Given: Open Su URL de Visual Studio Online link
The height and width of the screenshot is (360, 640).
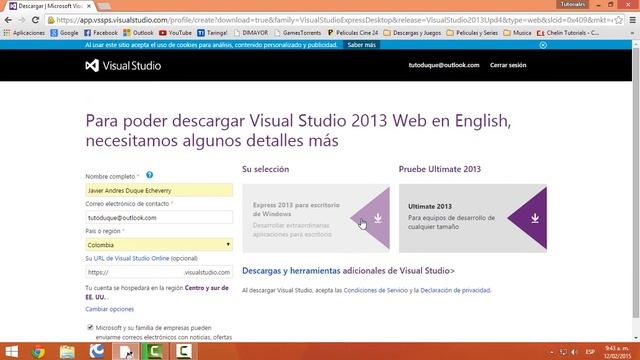Looking at the screenshot, I should [131, 258].
